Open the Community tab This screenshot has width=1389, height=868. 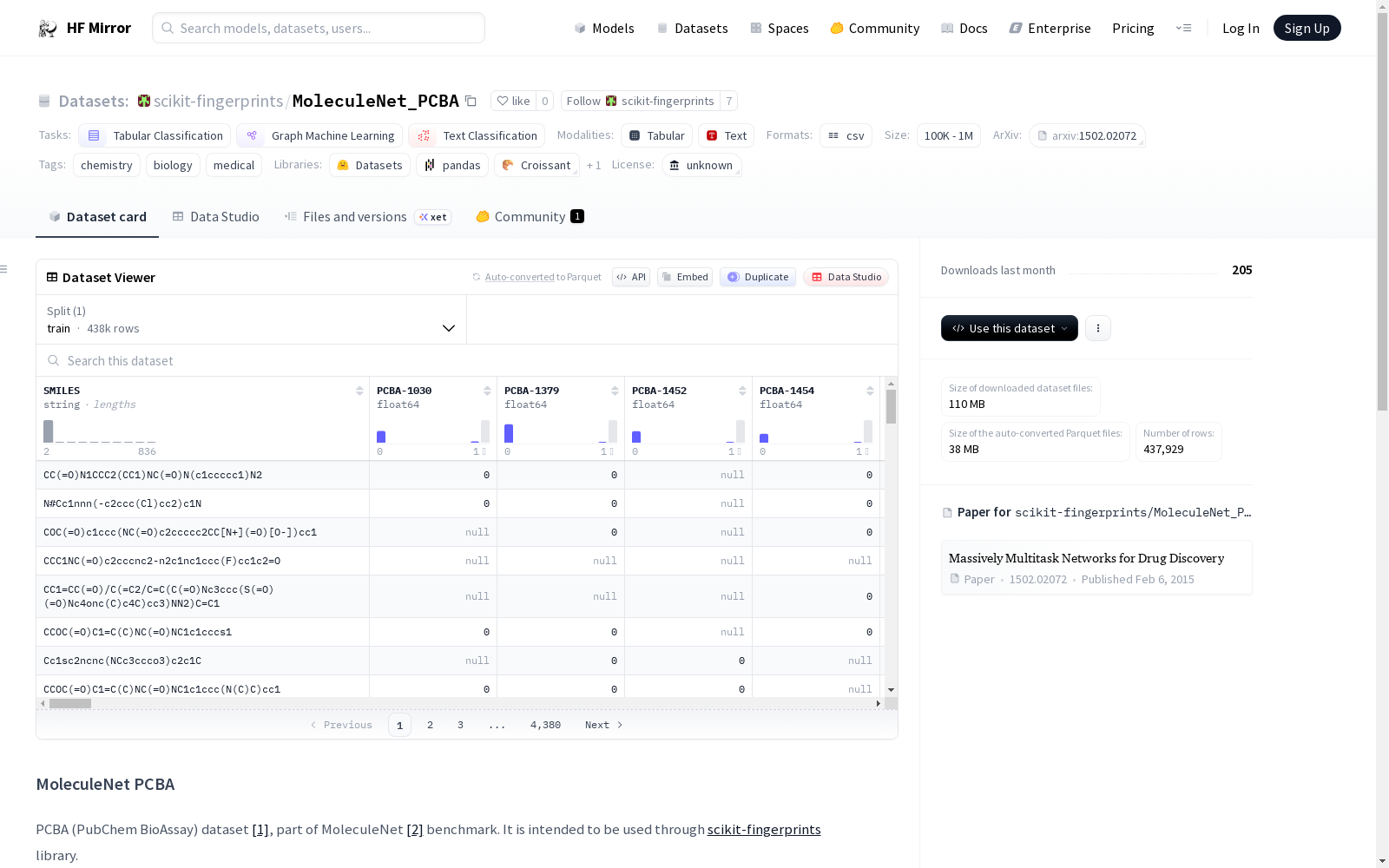[530, 217]
